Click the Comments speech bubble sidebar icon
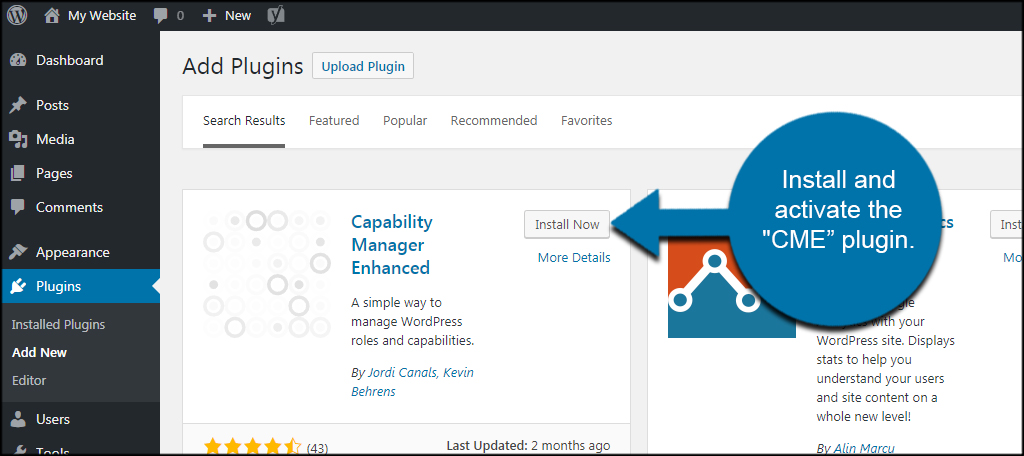 click(18, 208)
